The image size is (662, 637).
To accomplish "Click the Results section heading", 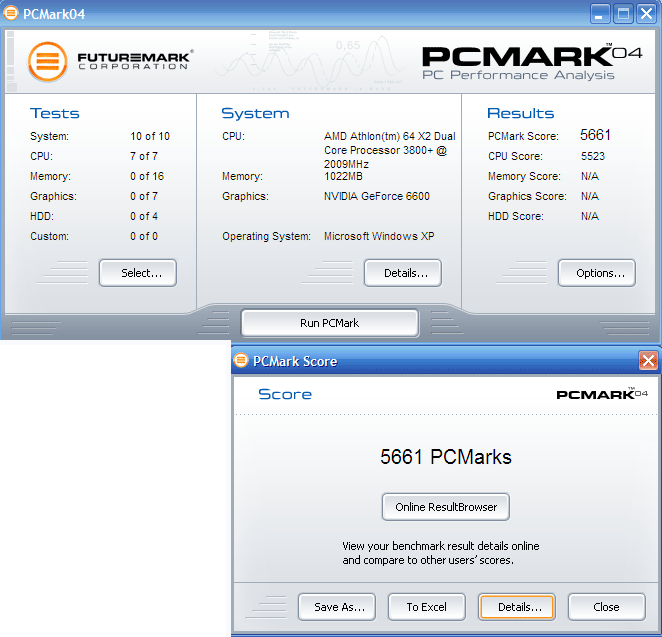I will pyautogui.click(x=520, y=113).
